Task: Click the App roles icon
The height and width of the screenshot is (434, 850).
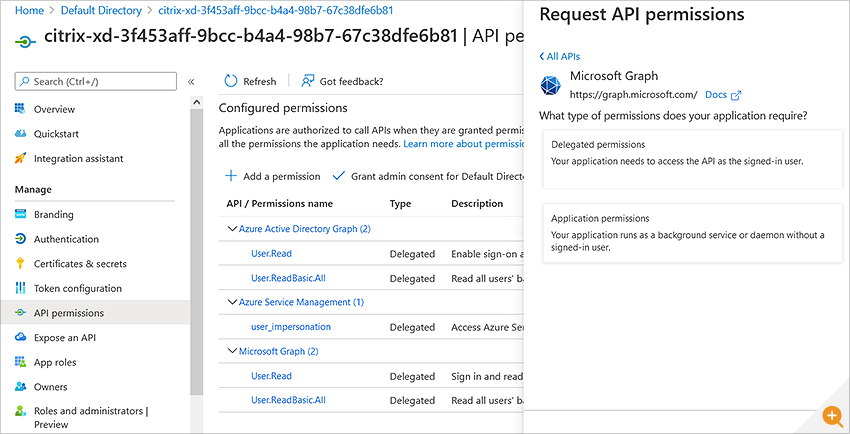Action: click(x=20, y=362)
